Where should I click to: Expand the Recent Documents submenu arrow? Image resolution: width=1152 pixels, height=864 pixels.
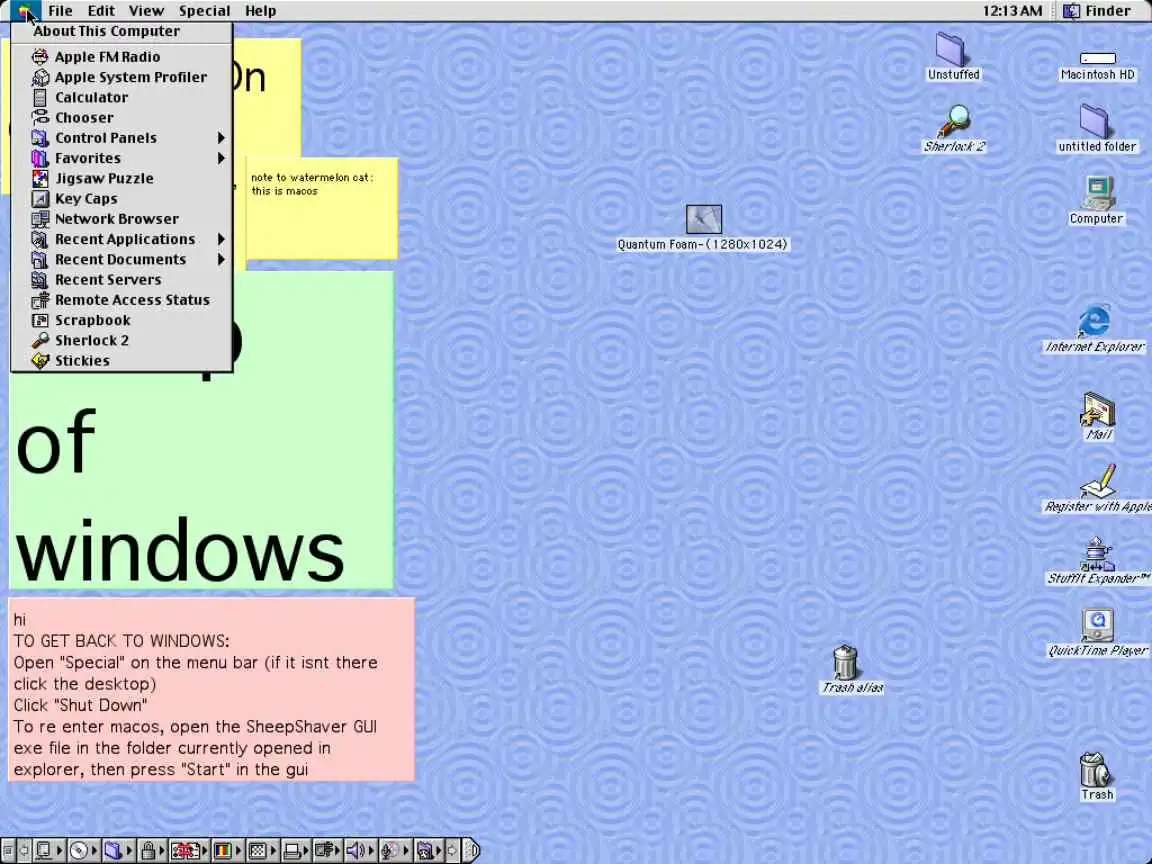tap(220, 259)
